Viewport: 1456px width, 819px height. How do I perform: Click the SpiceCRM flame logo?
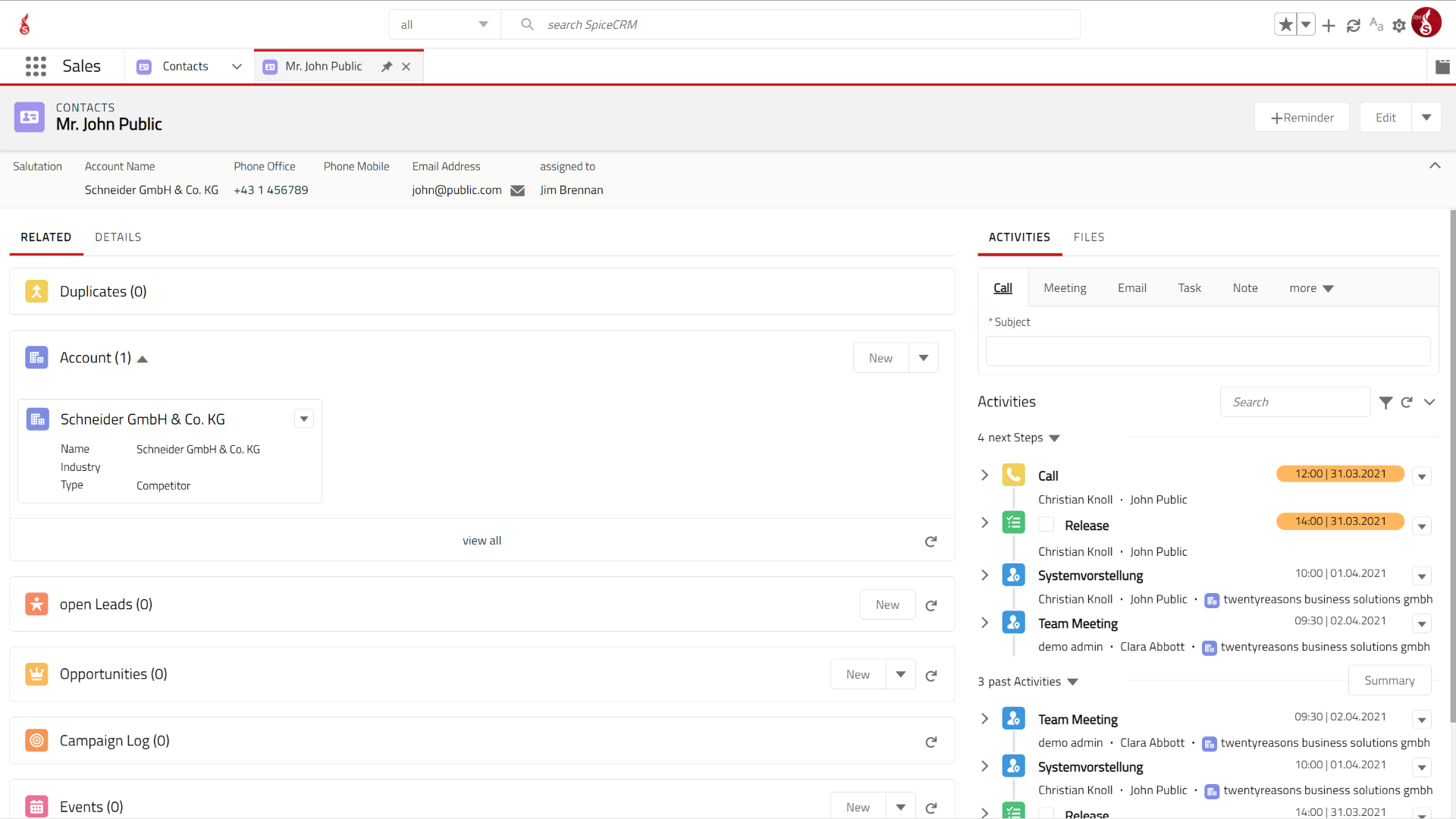coord(25,24)
